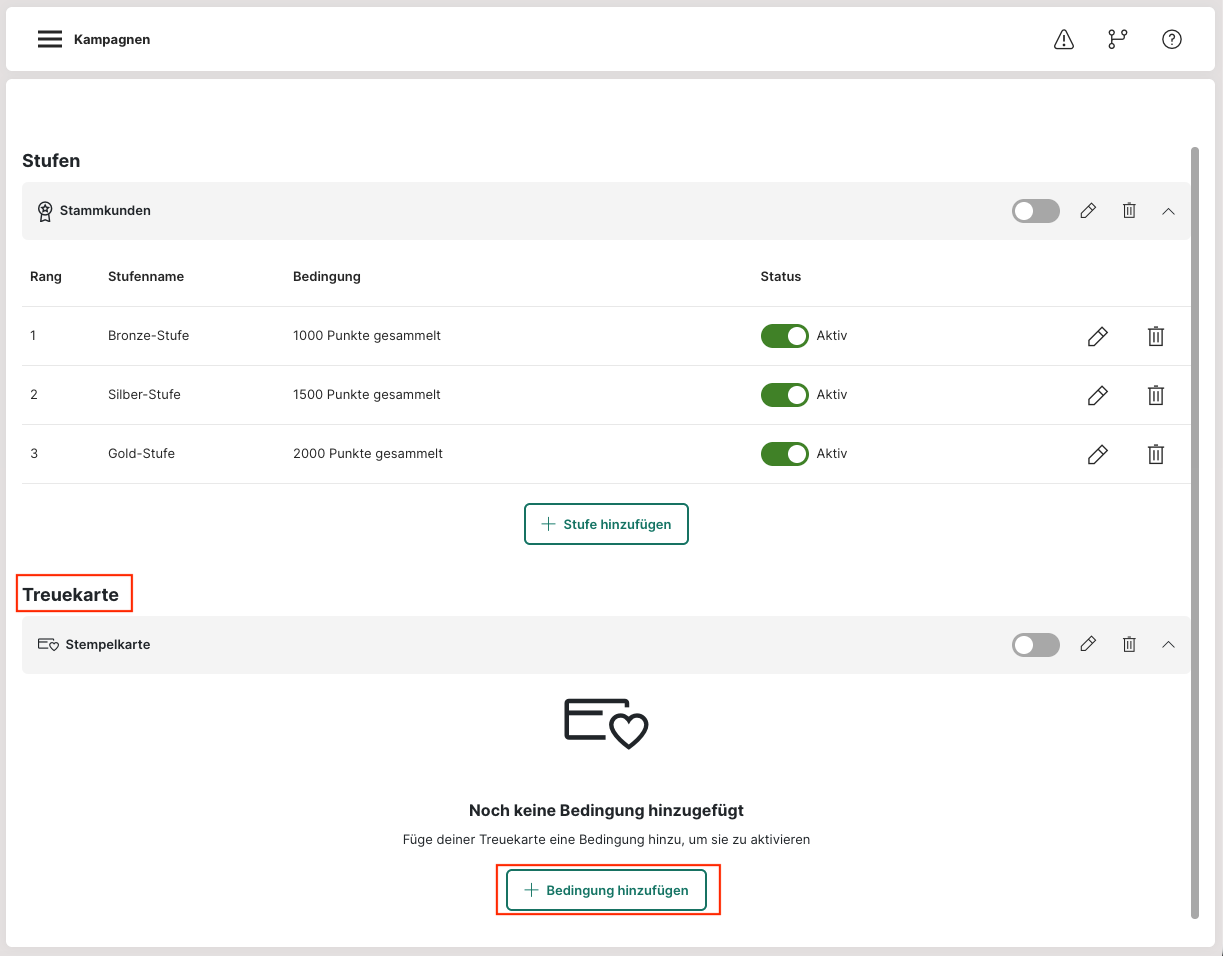
Task: Edit the Stammkunden program with pencil
Action: click(x=1088, y=211)
